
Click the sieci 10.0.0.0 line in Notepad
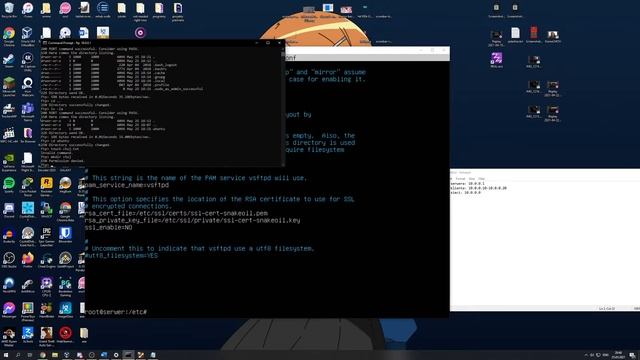466,192
